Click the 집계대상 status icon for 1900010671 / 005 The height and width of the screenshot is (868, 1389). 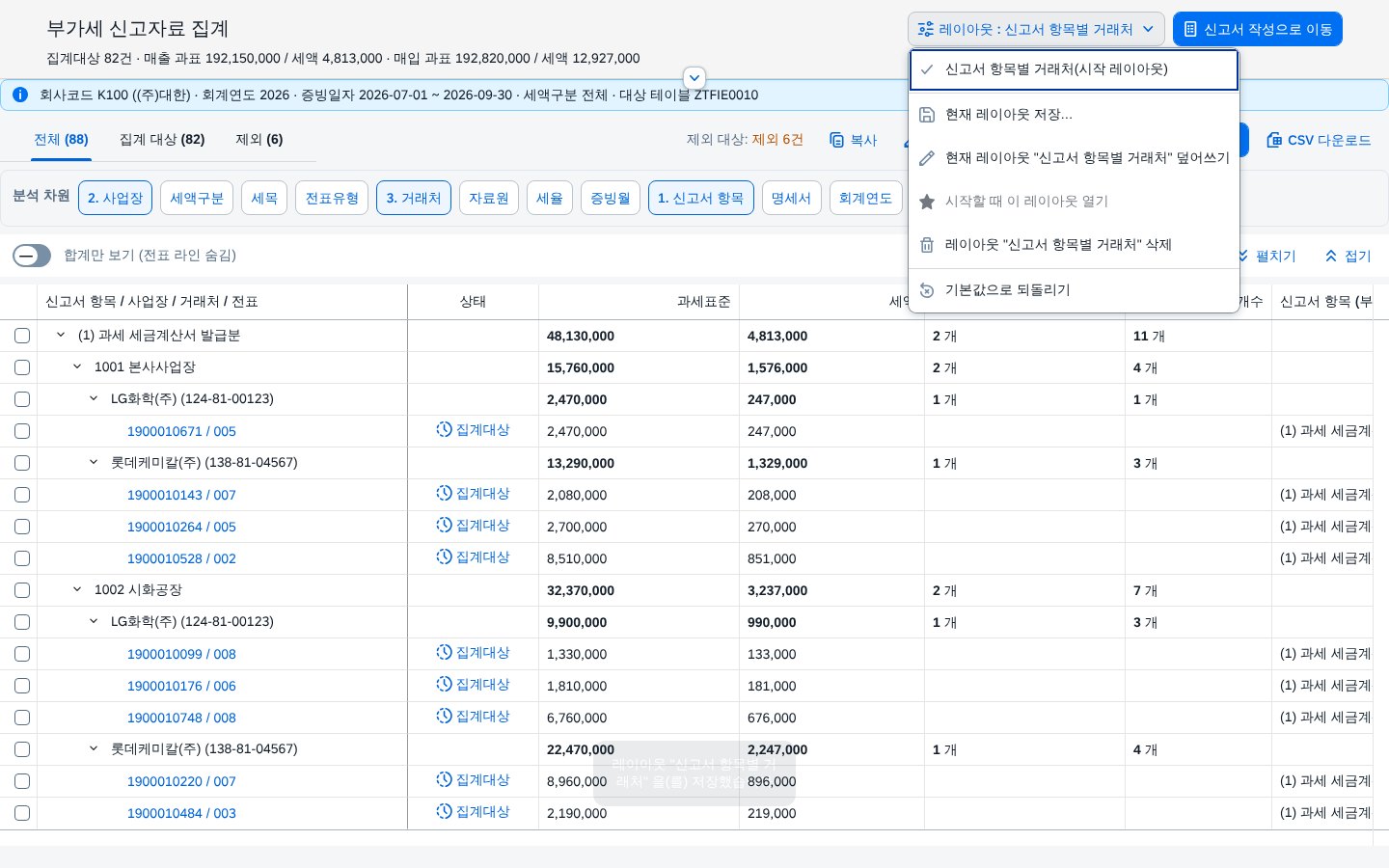point(444,429)
